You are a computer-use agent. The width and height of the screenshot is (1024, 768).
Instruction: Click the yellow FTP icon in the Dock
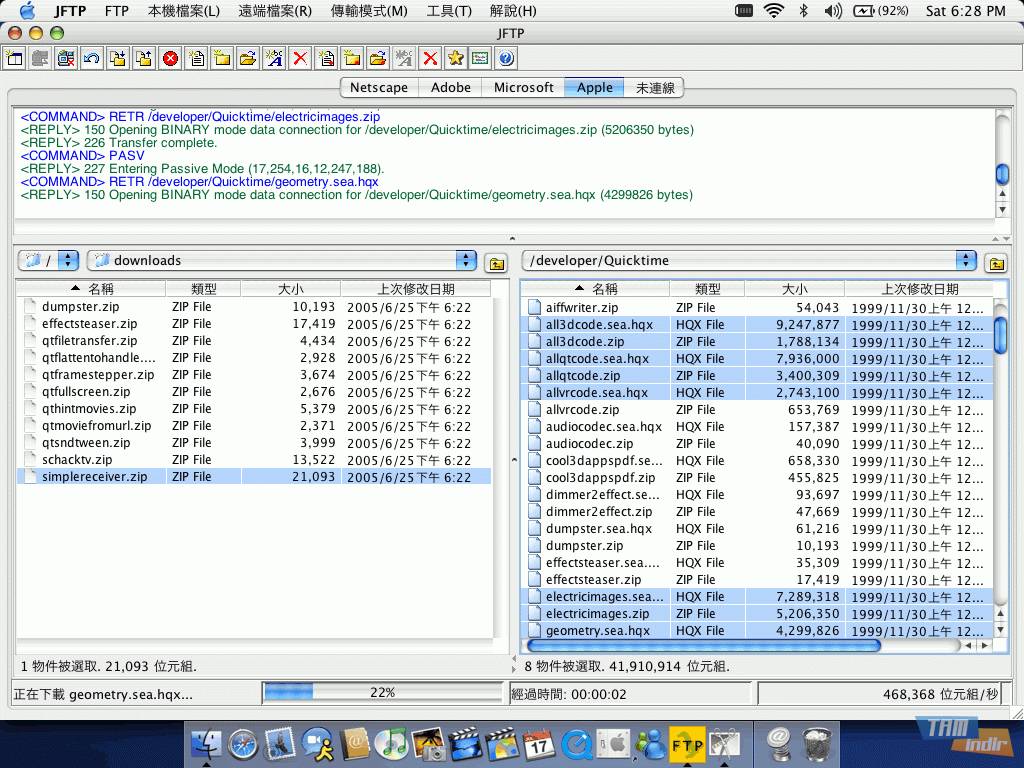pyautogui.click(x=687, y=744)
